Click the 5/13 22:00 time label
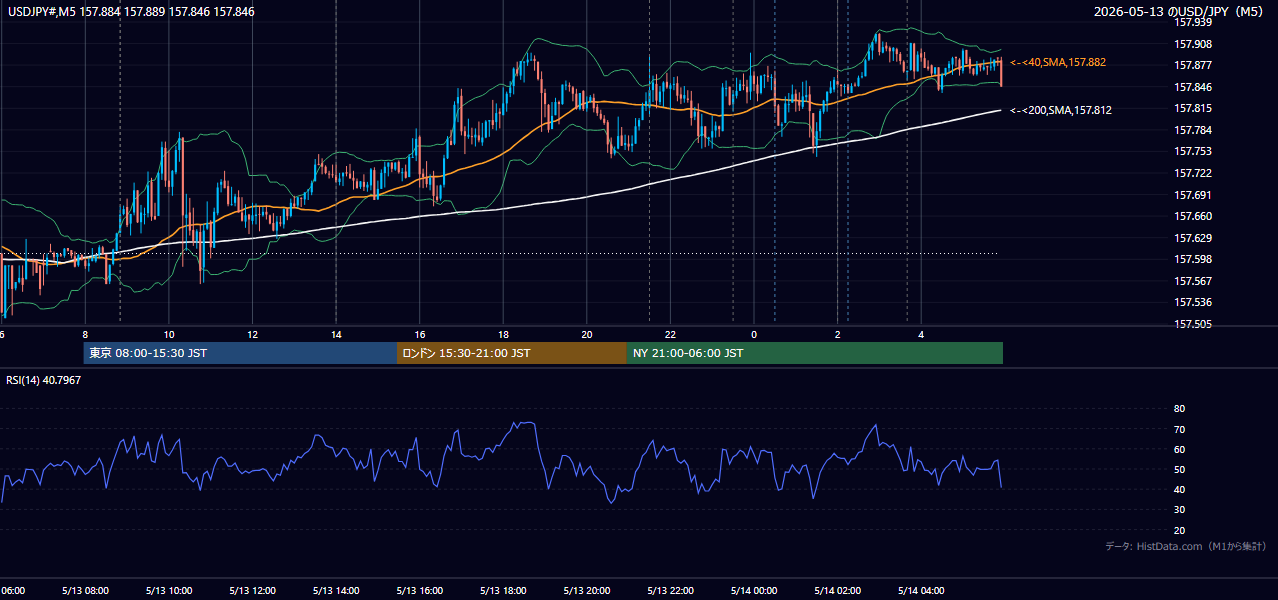This screenshot has width=1278, height=600. (671, 591)
